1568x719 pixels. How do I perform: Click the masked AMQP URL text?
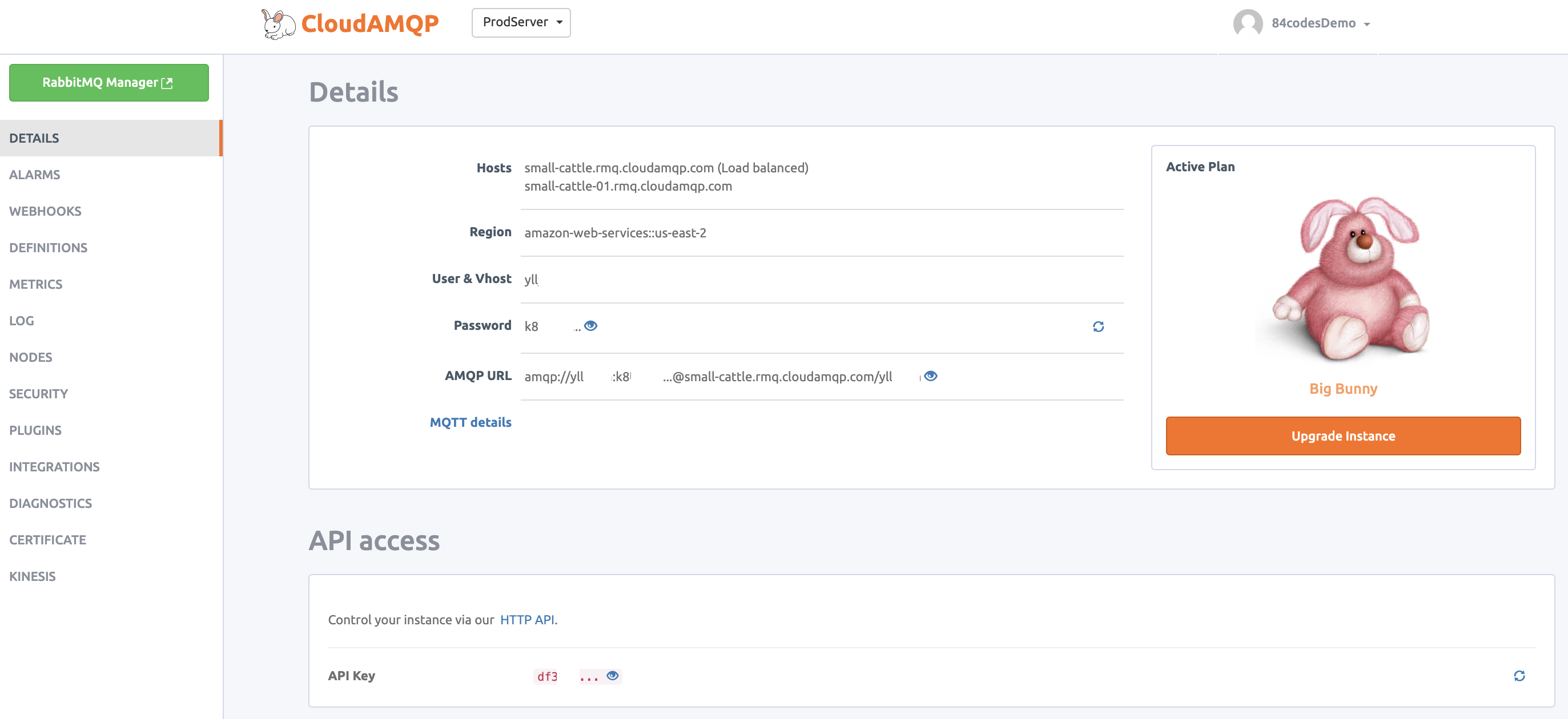tap(722, 377)
